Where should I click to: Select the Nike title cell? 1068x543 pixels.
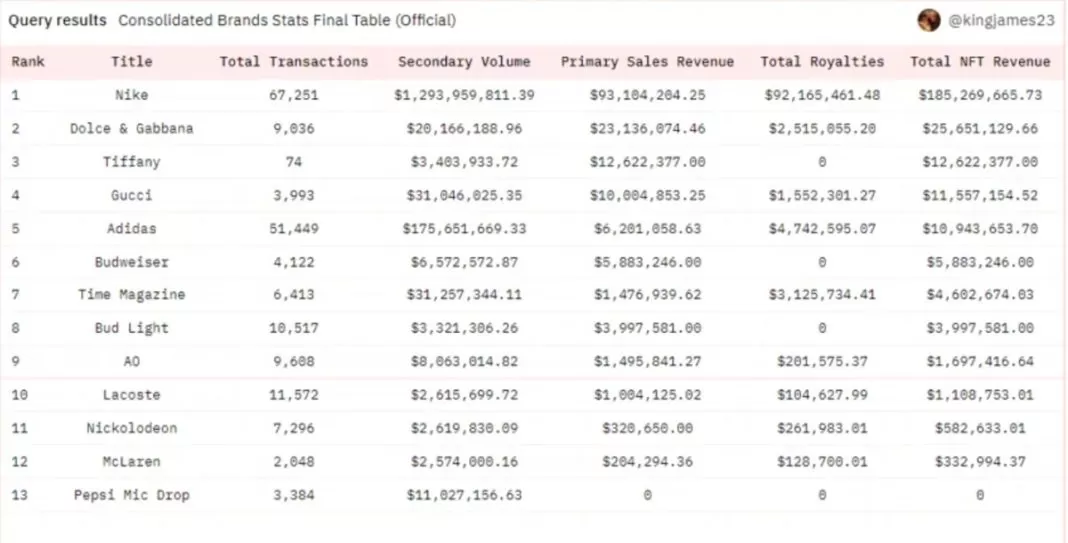click(x=132, y=95)
